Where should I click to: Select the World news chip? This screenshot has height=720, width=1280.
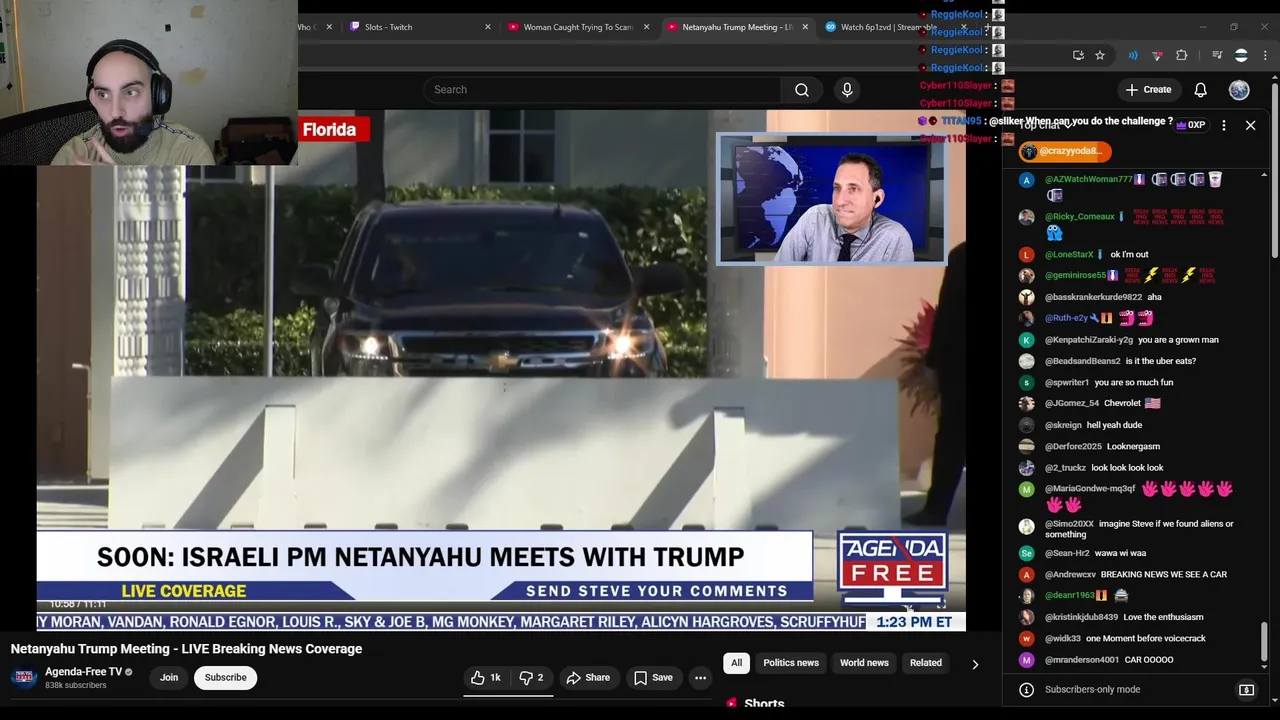864,663
